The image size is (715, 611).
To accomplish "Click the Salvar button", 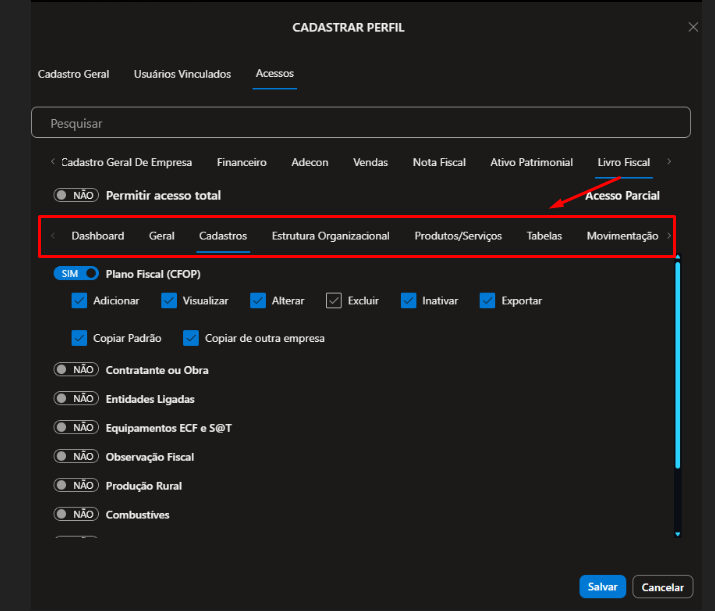I will coord(602,587).
